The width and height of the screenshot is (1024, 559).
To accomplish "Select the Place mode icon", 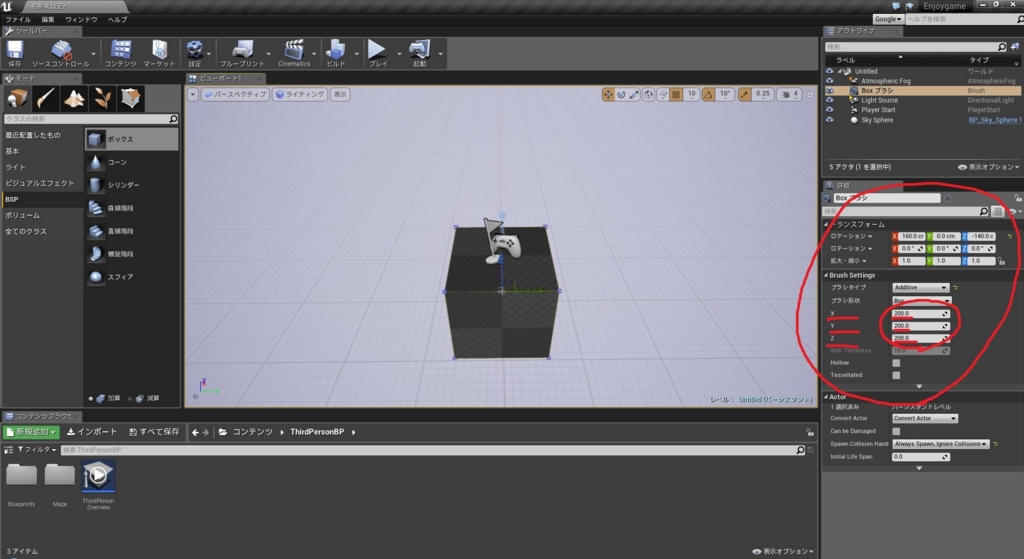I will click(16, 98).
